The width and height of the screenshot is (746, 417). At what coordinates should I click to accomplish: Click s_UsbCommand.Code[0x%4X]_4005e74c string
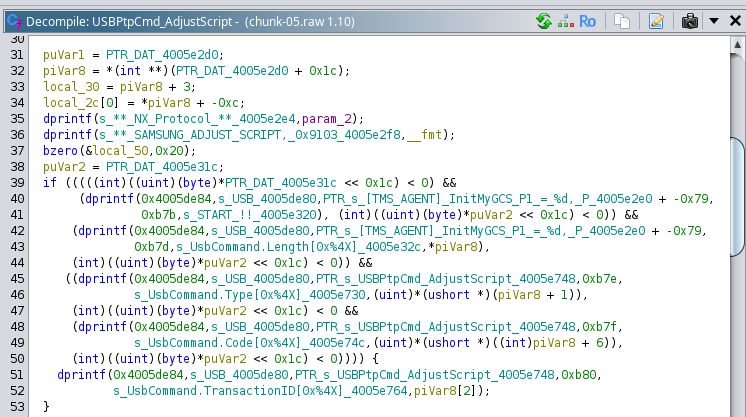coord(250,343)
